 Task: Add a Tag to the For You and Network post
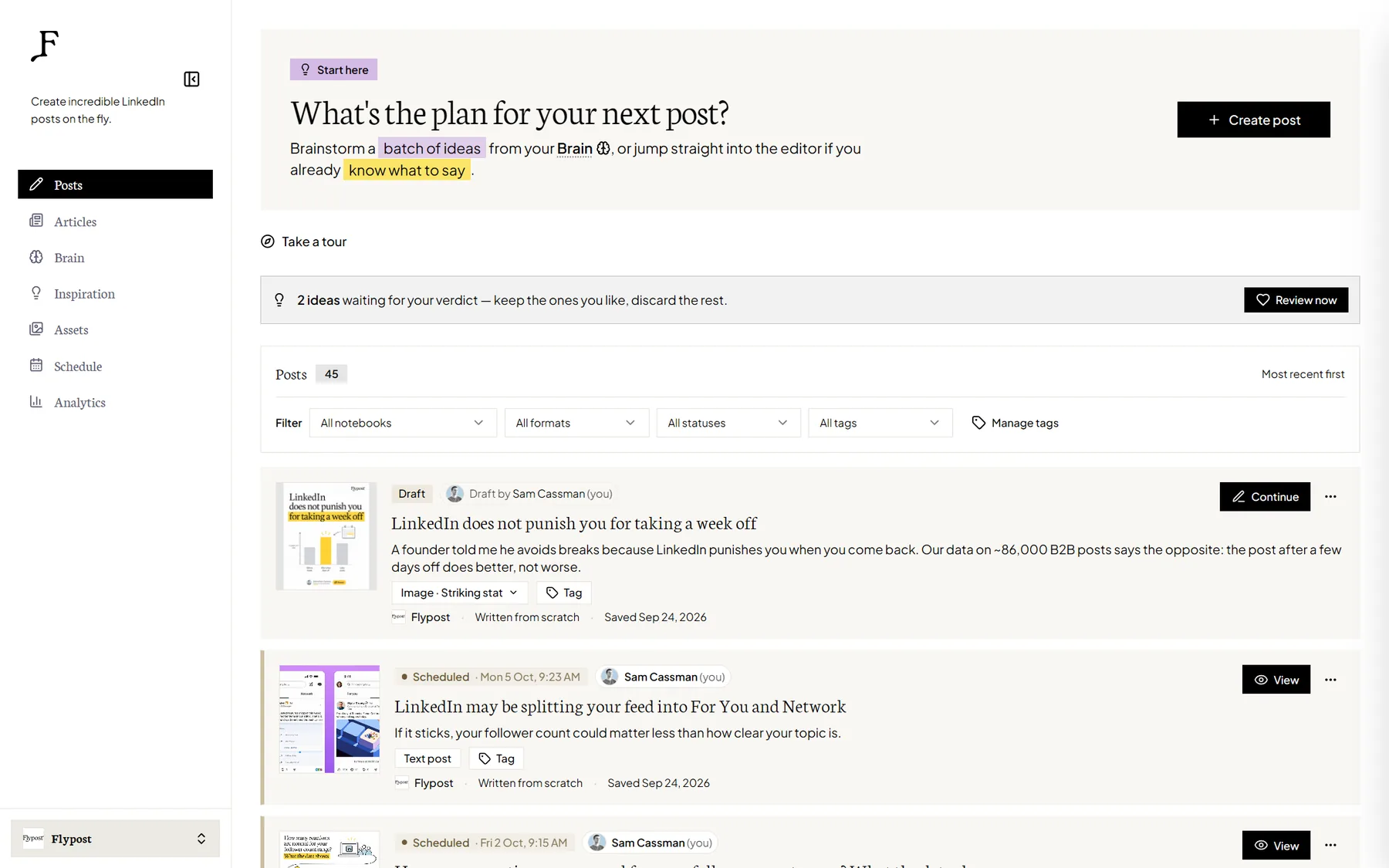pos(496,758)
